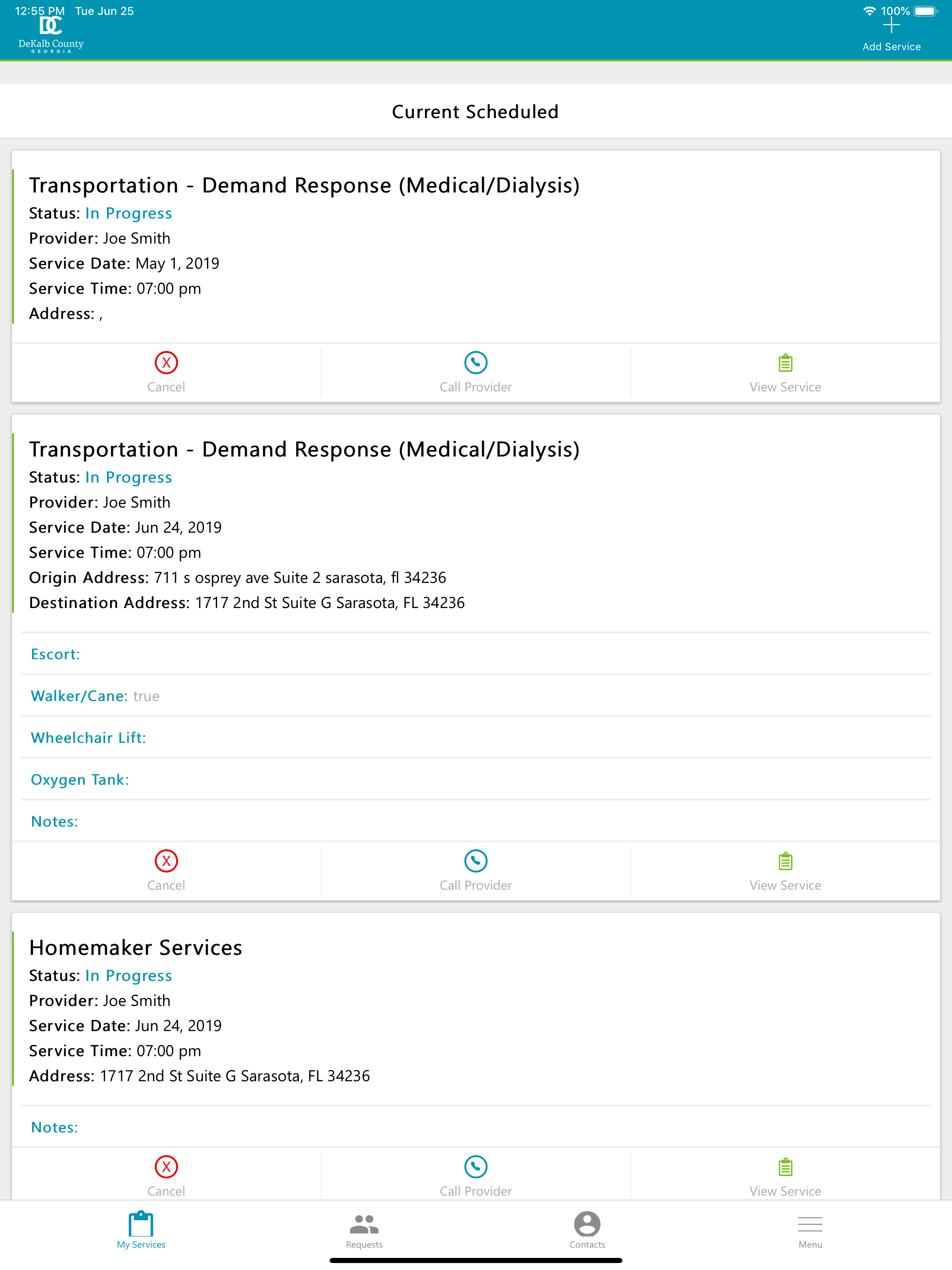Switch to the My Services tab
Screen dimensions: 952x1270
pyautogui.click(x=141, y=1230)
